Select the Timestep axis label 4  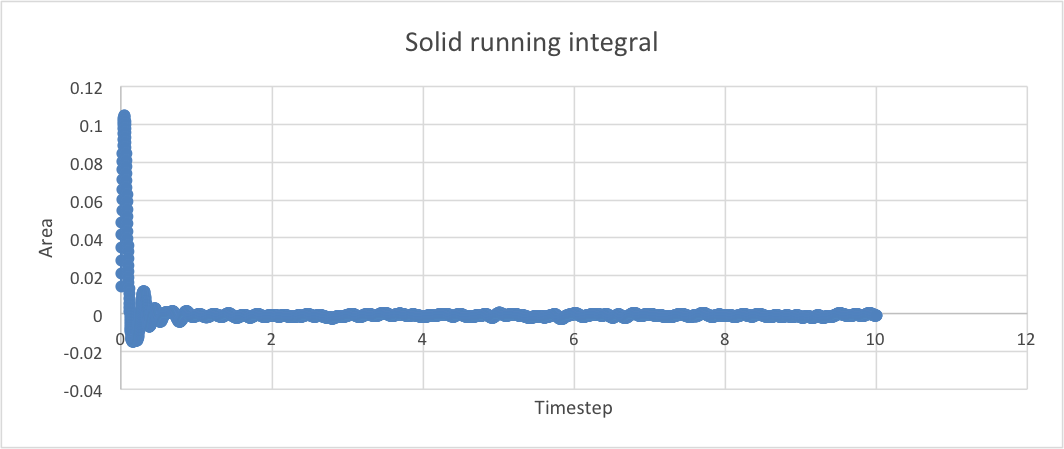422,340
